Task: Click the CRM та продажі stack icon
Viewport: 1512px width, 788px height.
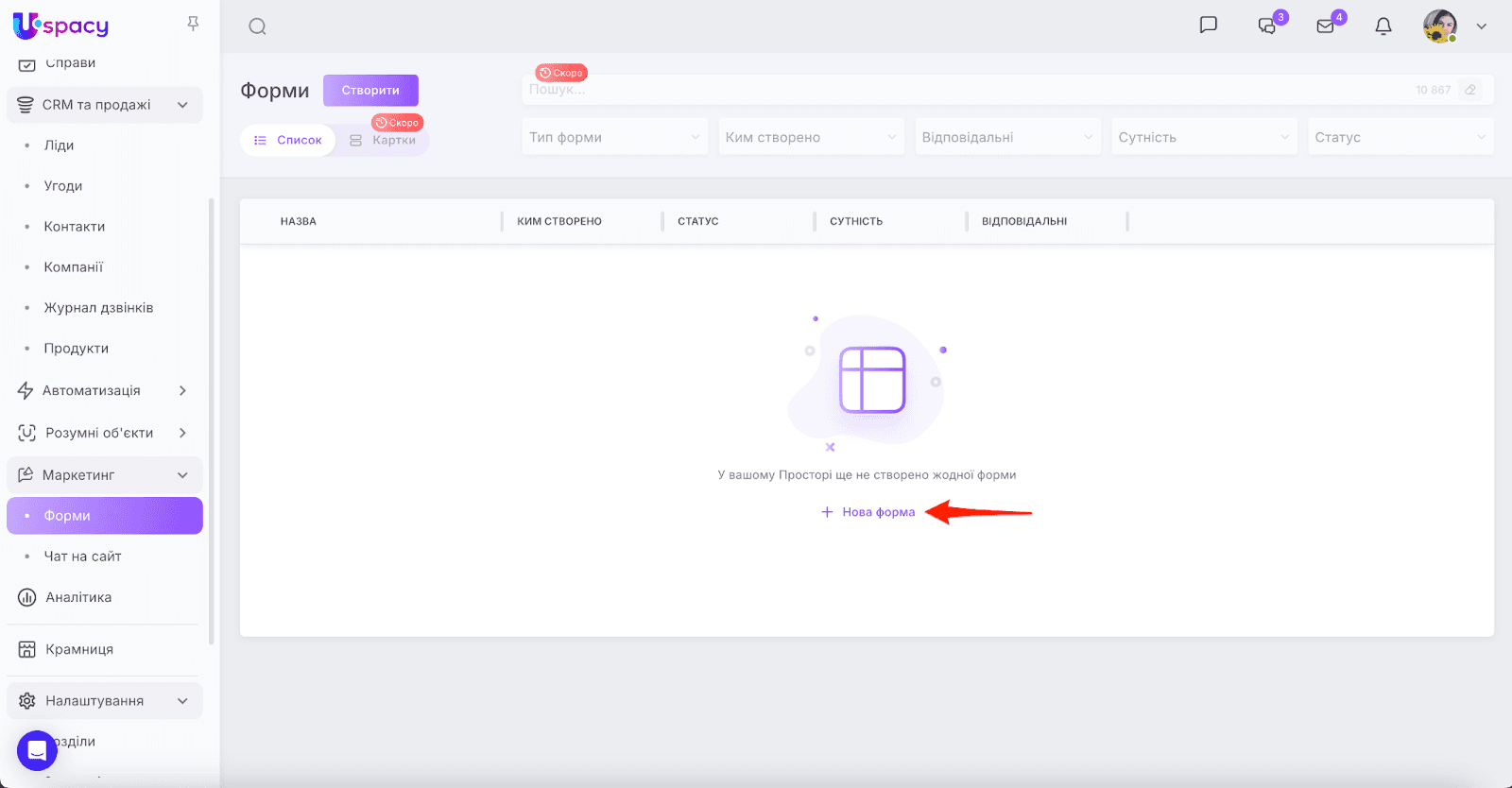Action: [26, 105]
